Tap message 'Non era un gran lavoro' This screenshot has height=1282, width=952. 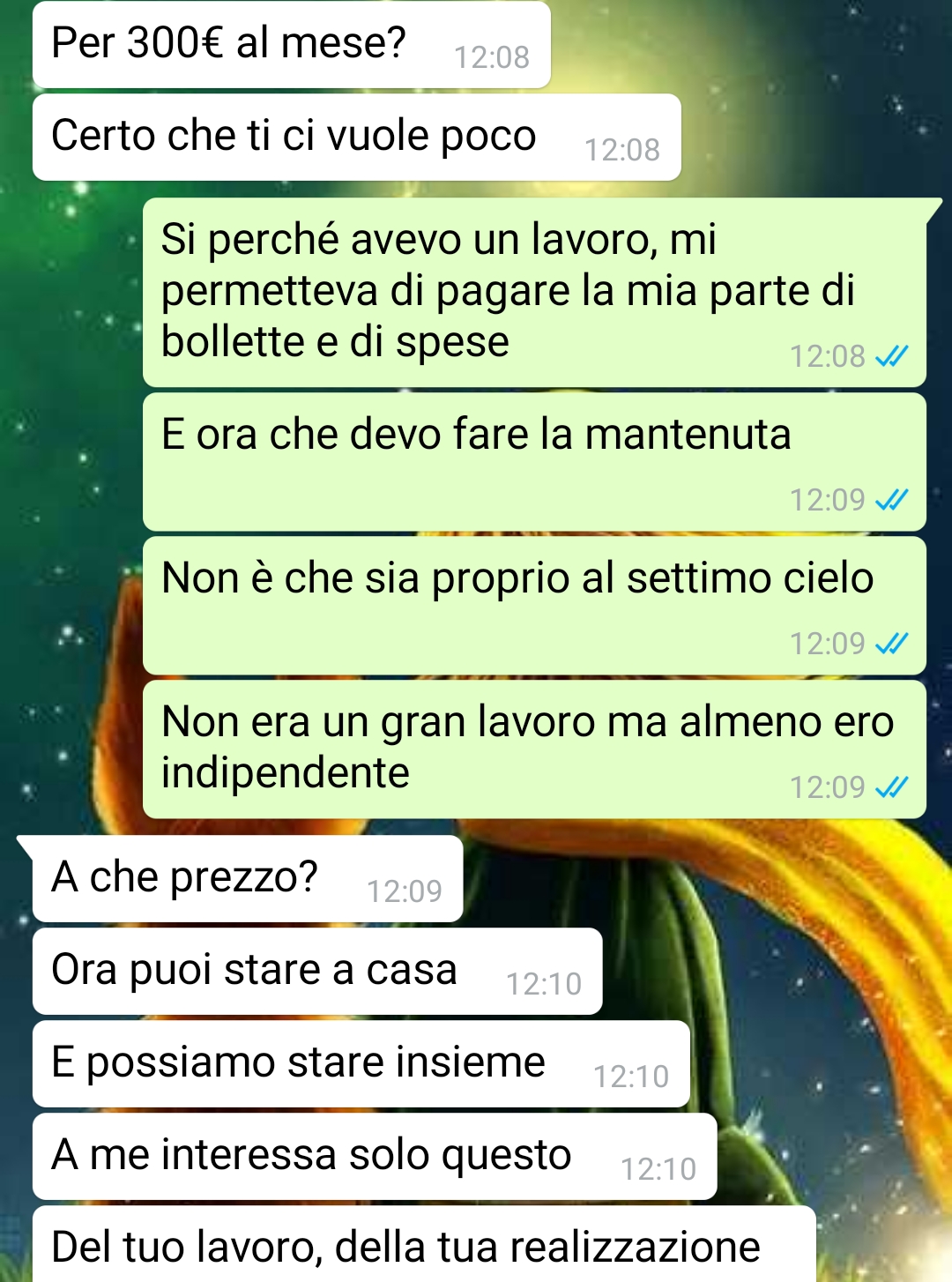click(534, 749)
